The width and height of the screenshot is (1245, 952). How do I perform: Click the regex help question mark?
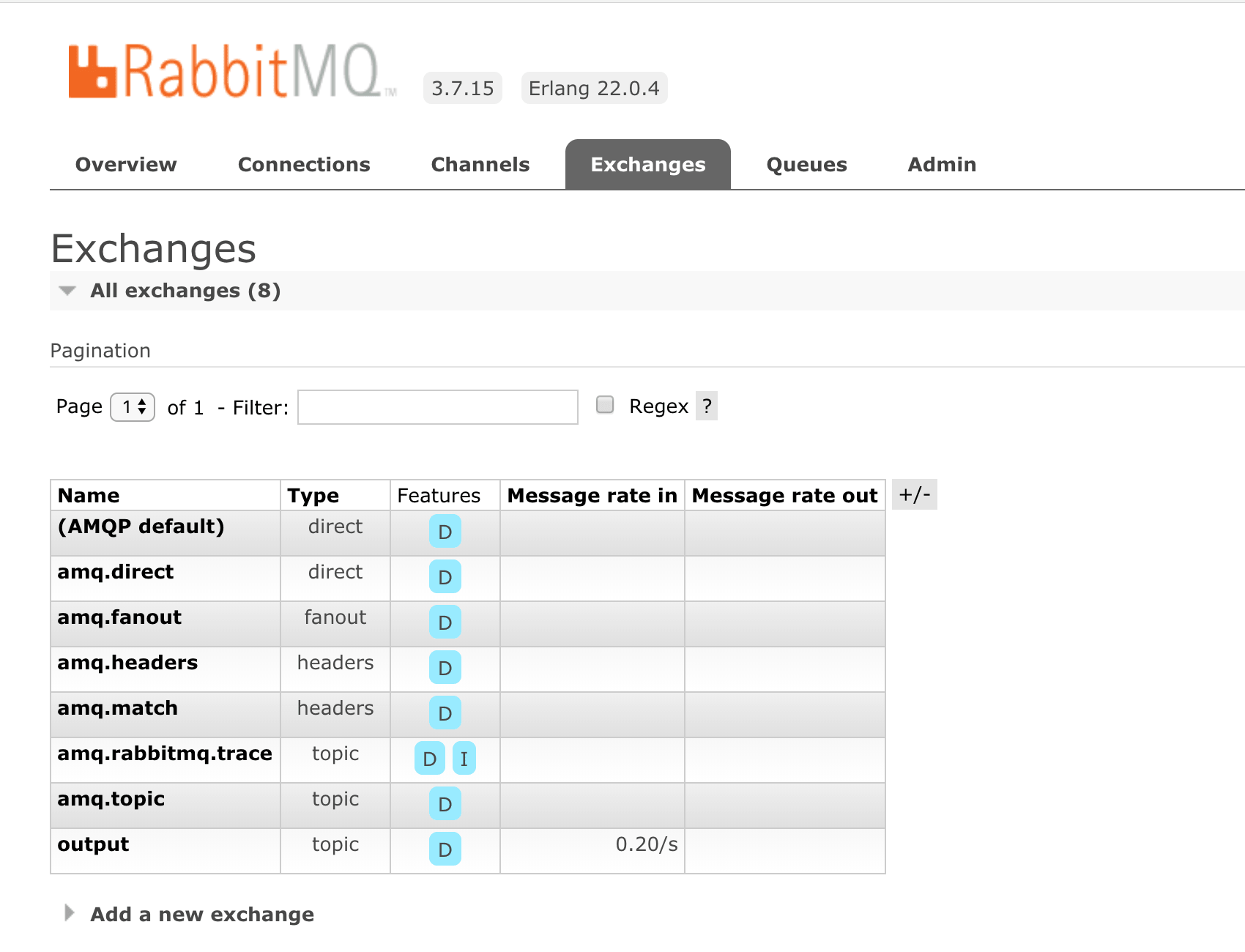707,406
